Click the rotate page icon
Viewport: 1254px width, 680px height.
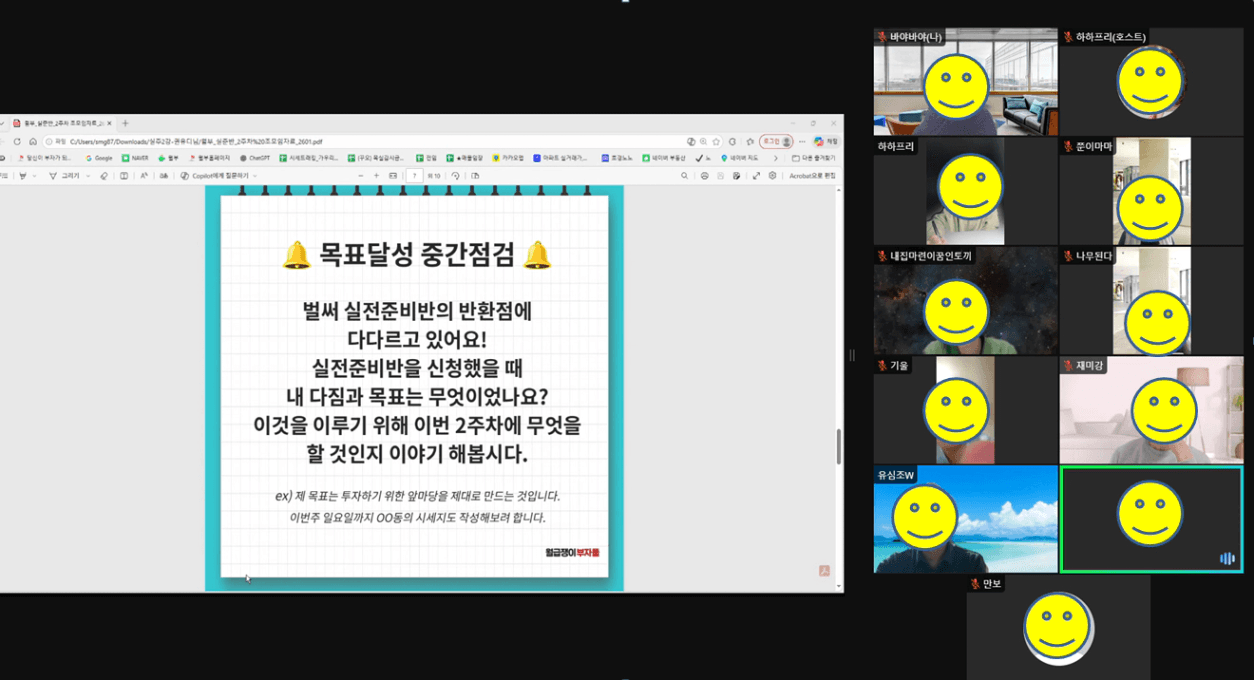point(456,176)
